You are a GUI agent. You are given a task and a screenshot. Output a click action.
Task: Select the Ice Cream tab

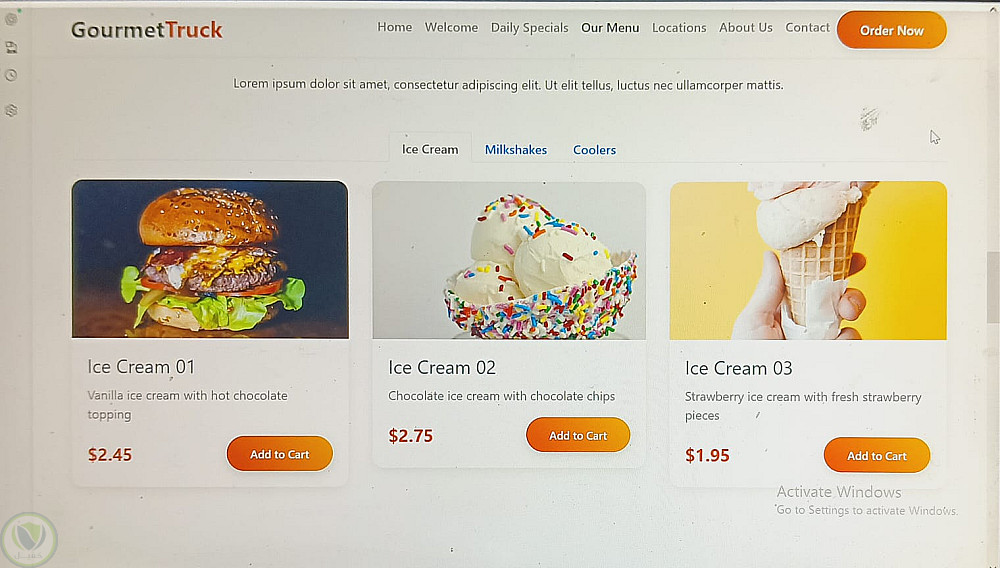coord(430,149)
